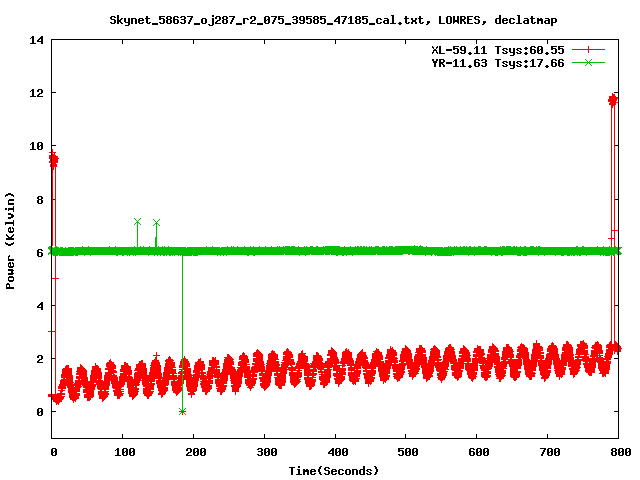Click the y-axis tick label 12
This screenshot has height=480, width=640.
click(x=36, y=93)
